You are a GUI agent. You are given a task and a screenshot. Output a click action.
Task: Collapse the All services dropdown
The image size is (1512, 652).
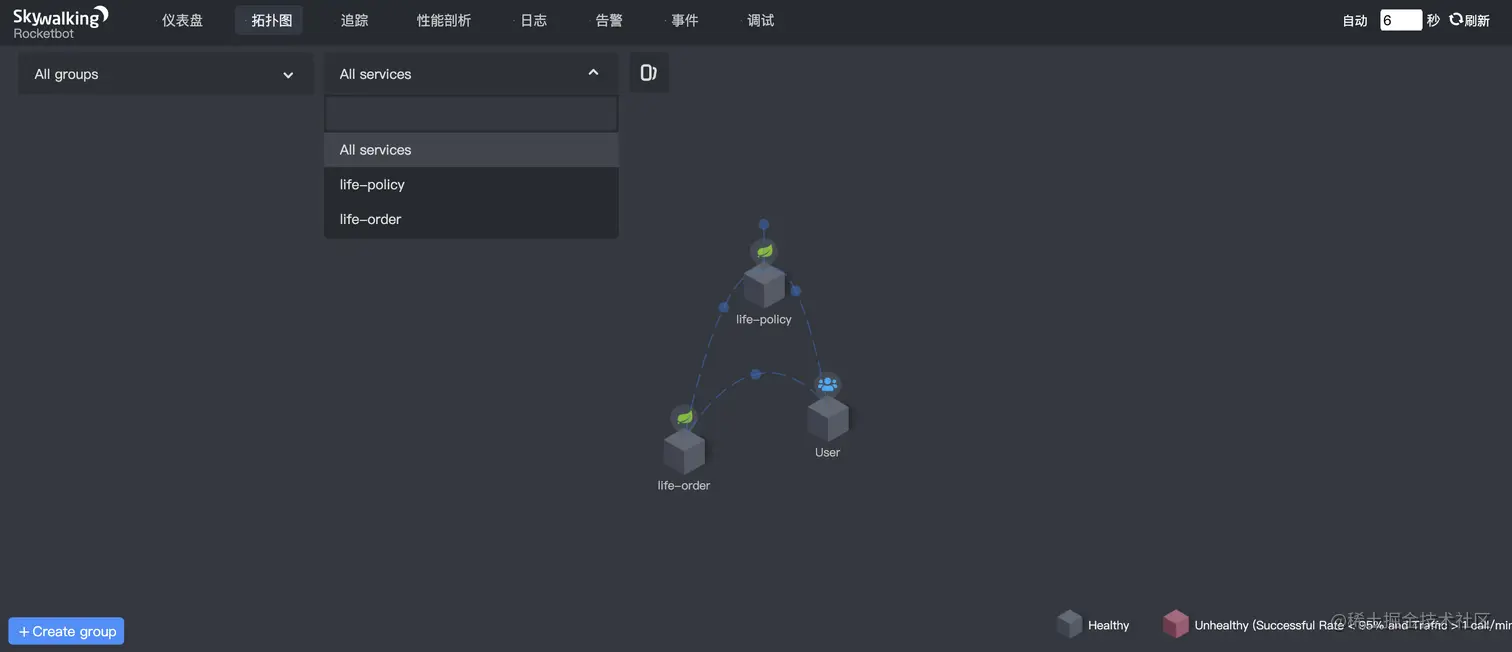tap(471, 74)
